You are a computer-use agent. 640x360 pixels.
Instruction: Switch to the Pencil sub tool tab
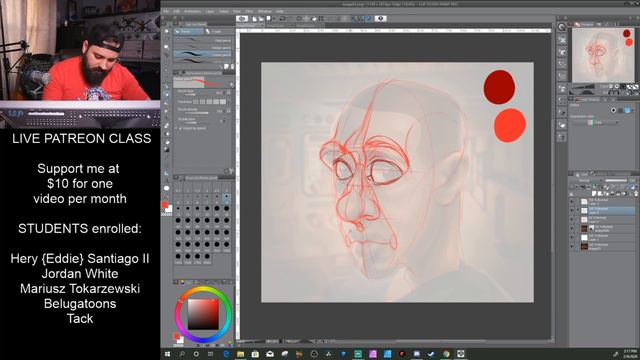pos(189,31)
